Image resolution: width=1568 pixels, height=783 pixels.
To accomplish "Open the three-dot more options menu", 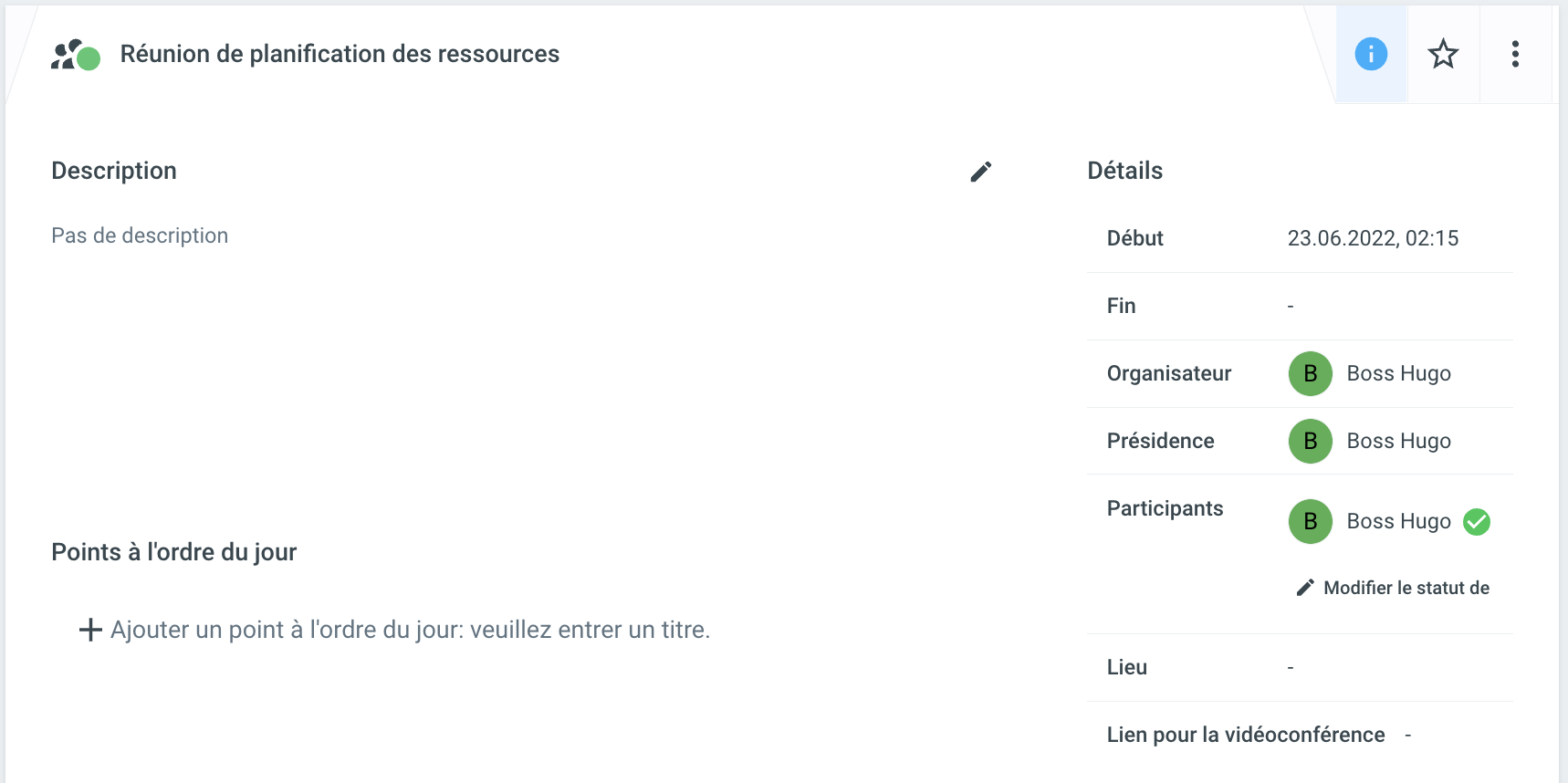I will (1515, 54).
